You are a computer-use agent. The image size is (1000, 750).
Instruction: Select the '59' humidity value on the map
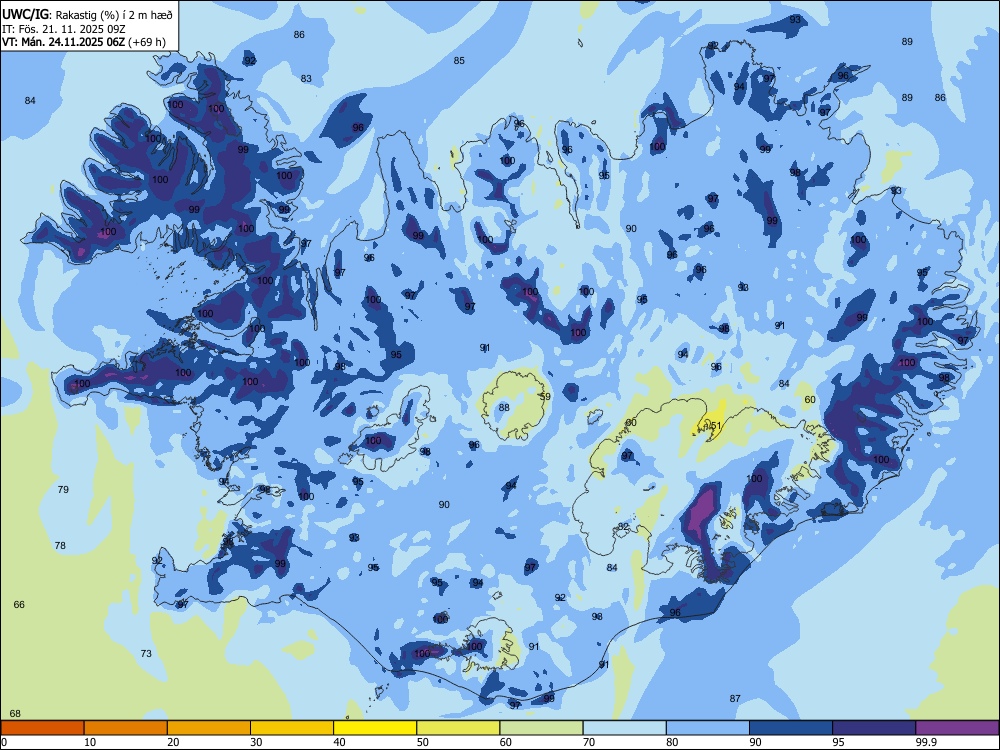(x=545, y=397)
